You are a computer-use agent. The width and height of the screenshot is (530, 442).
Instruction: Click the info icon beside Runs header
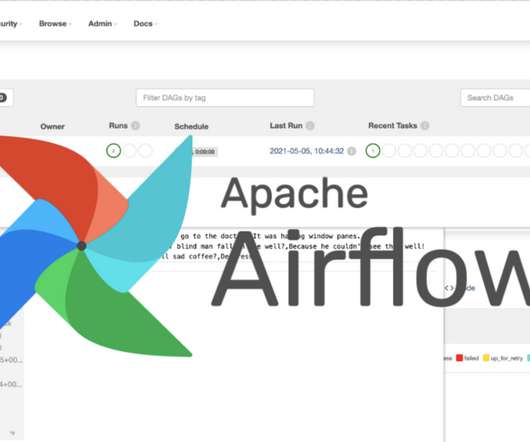[x=136, y=125]
